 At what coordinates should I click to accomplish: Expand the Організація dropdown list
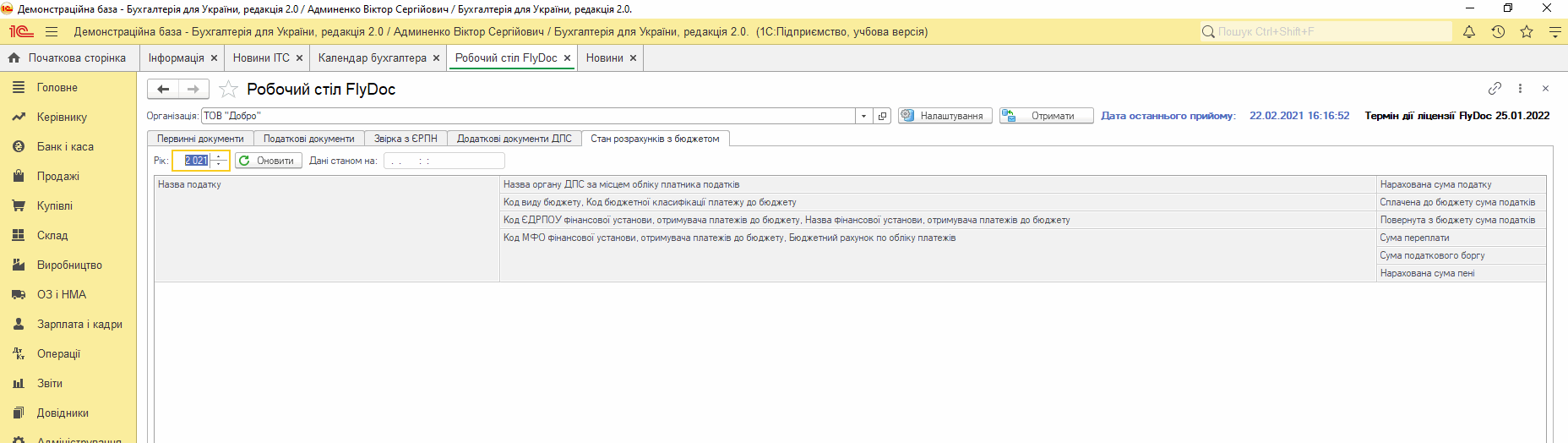click(x=863, y=116)
